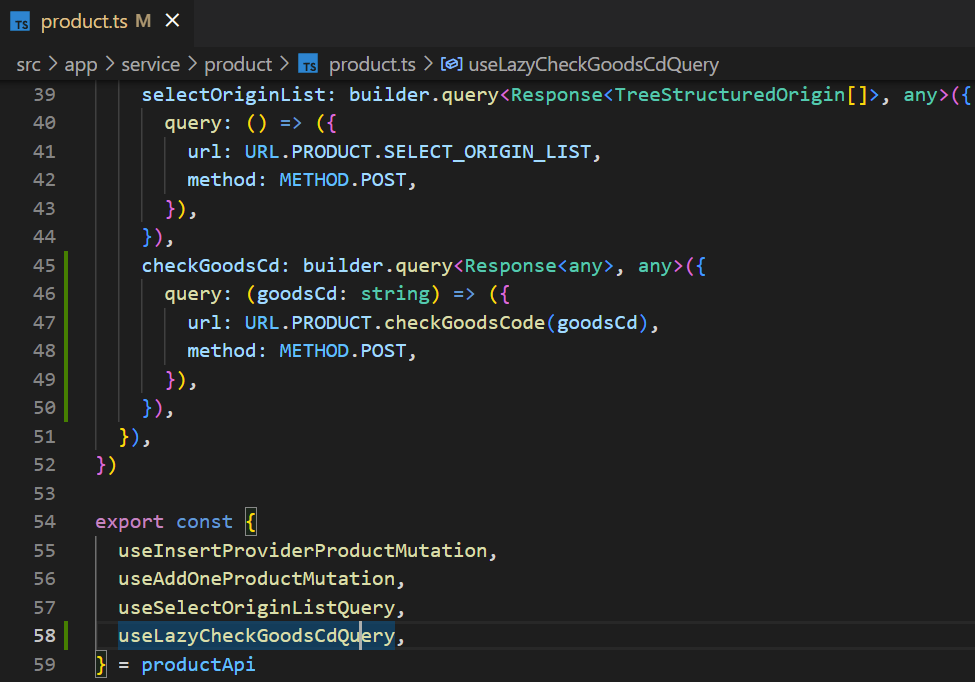The height and width of the screenshot is (682, 975).
Task: Click TreeStructuredOrigin type name
Action: (730, 95)
